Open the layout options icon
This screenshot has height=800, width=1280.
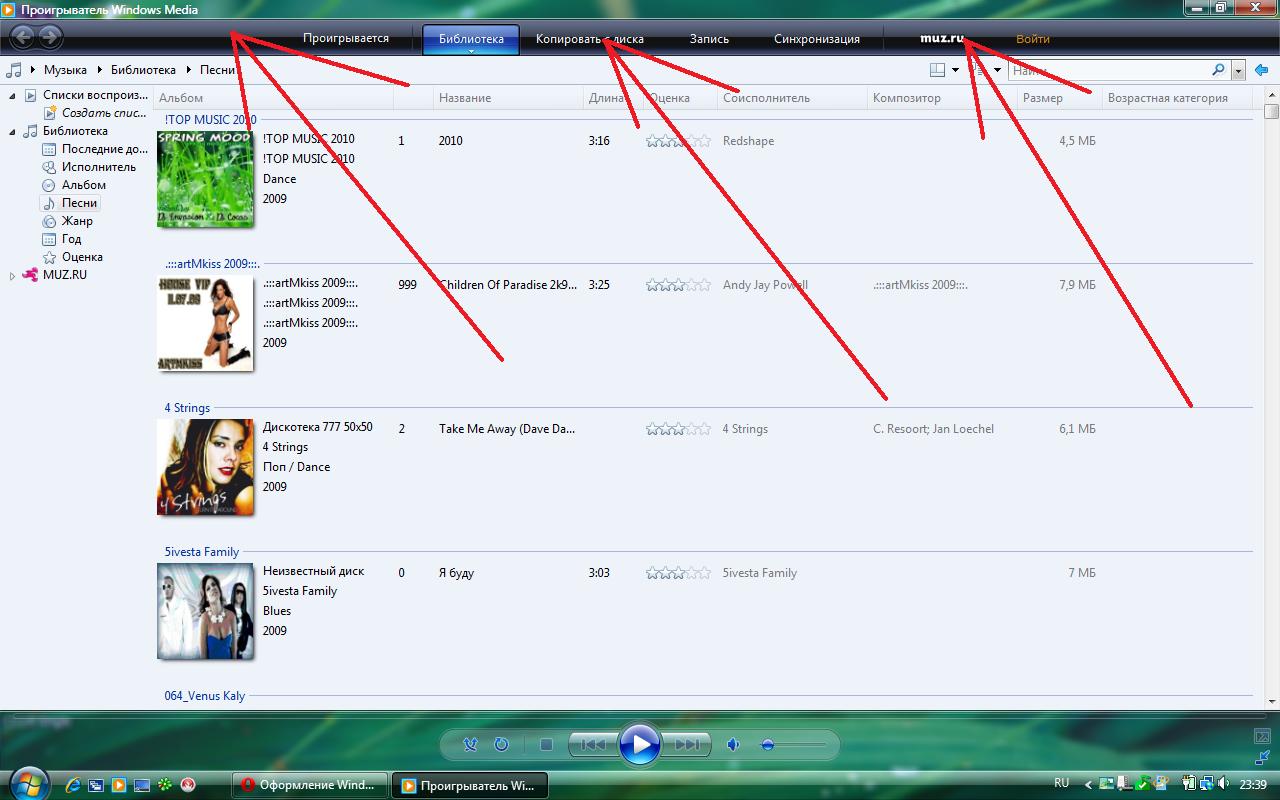[937, 70]
